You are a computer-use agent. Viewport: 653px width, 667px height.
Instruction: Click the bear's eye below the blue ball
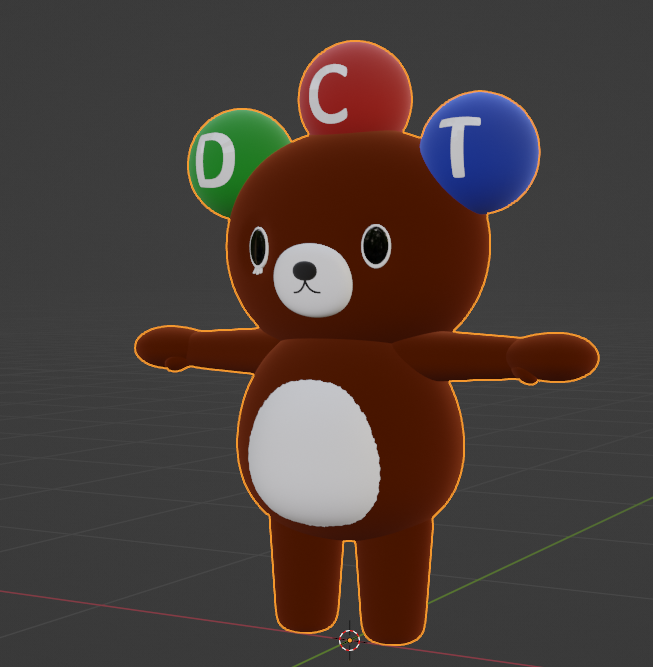376,245
